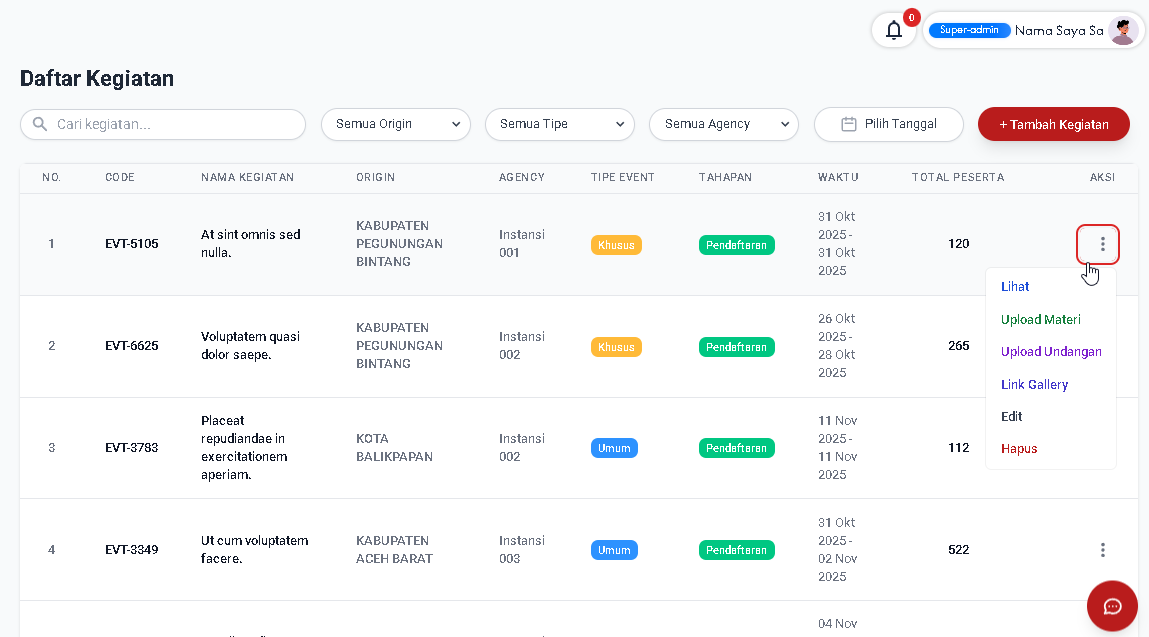This screenshot has width=1149, height=637.
Task: Click the Super-admin role badge
Action: [969, 31]
